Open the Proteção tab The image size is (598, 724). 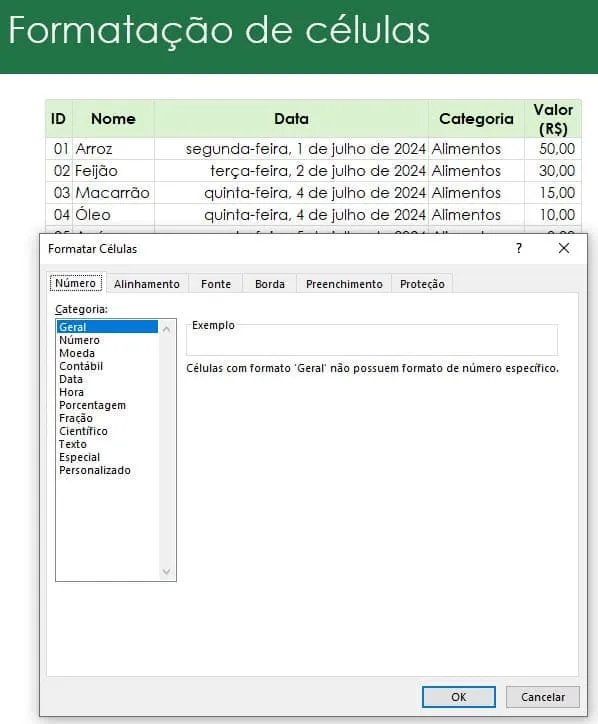coord(422,284)
